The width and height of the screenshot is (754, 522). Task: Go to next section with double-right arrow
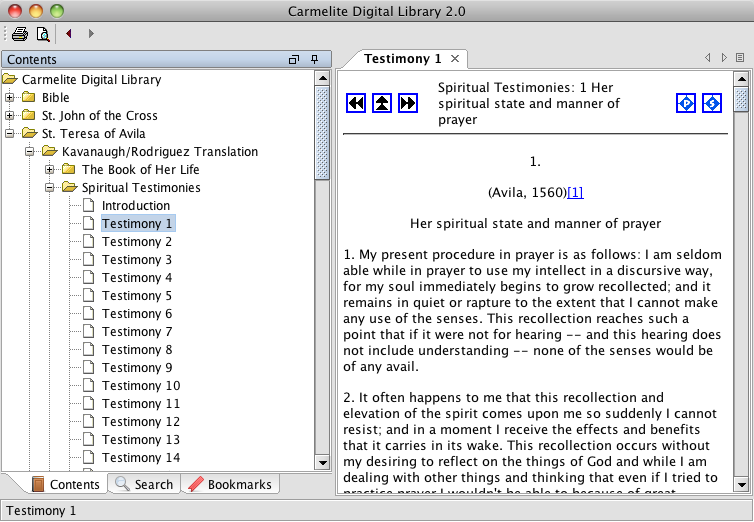pos(408,103)
